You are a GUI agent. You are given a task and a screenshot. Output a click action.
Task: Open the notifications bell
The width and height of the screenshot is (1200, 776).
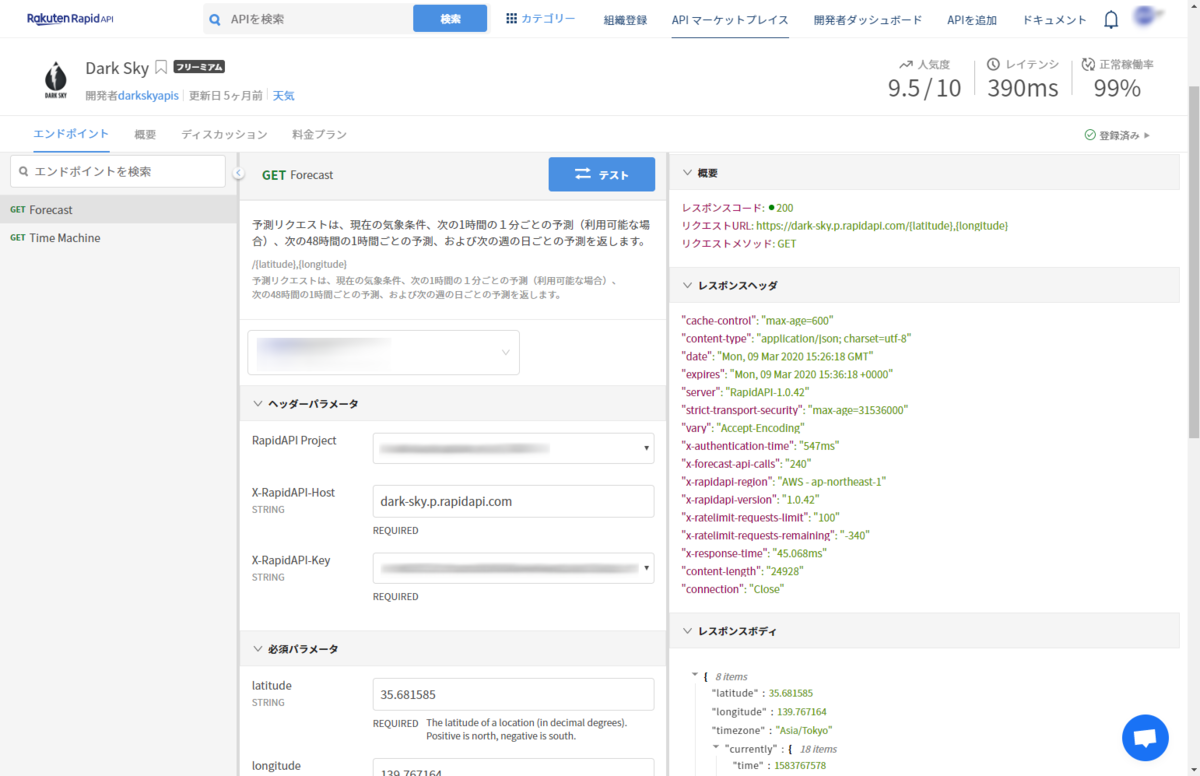[1111, 19]
